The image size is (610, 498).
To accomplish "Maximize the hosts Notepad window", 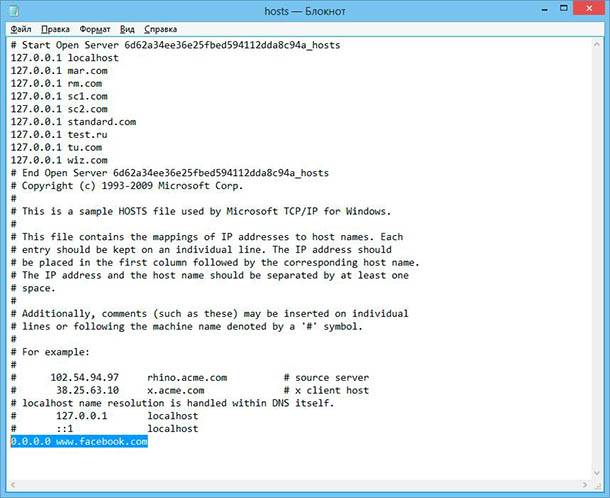I will [564, 9].
